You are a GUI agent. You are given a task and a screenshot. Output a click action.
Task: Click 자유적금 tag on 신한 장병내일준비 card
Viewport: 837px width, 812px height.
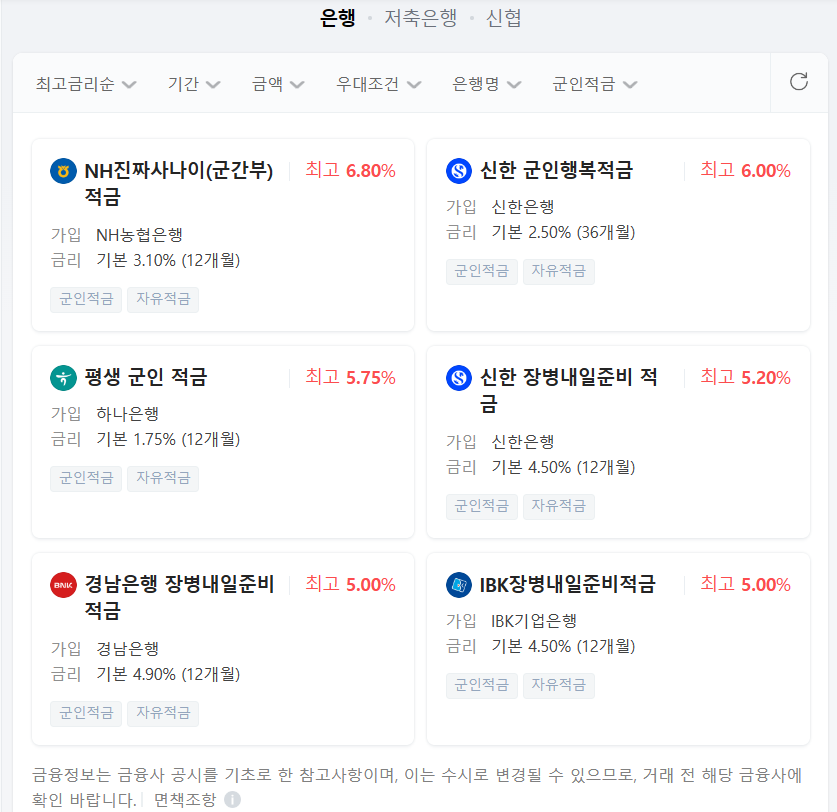(558, 507)
